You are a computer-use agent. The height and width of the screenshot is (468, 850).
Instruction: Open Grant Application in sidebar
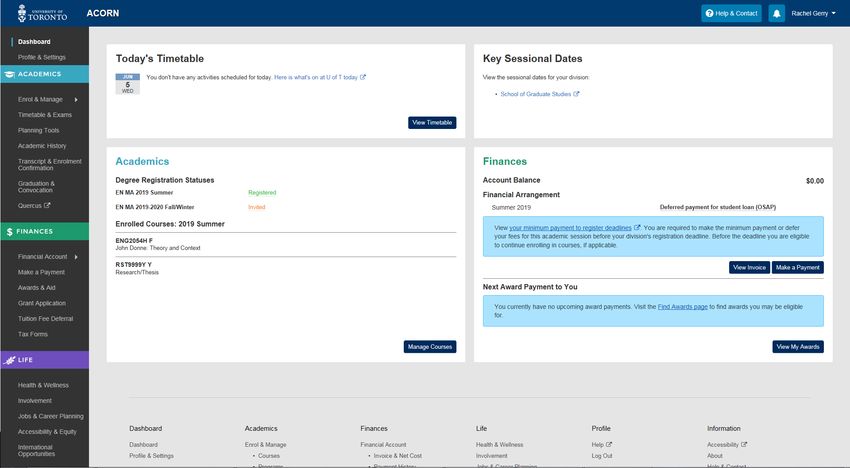pyautogui.click(x=42, y=303)
